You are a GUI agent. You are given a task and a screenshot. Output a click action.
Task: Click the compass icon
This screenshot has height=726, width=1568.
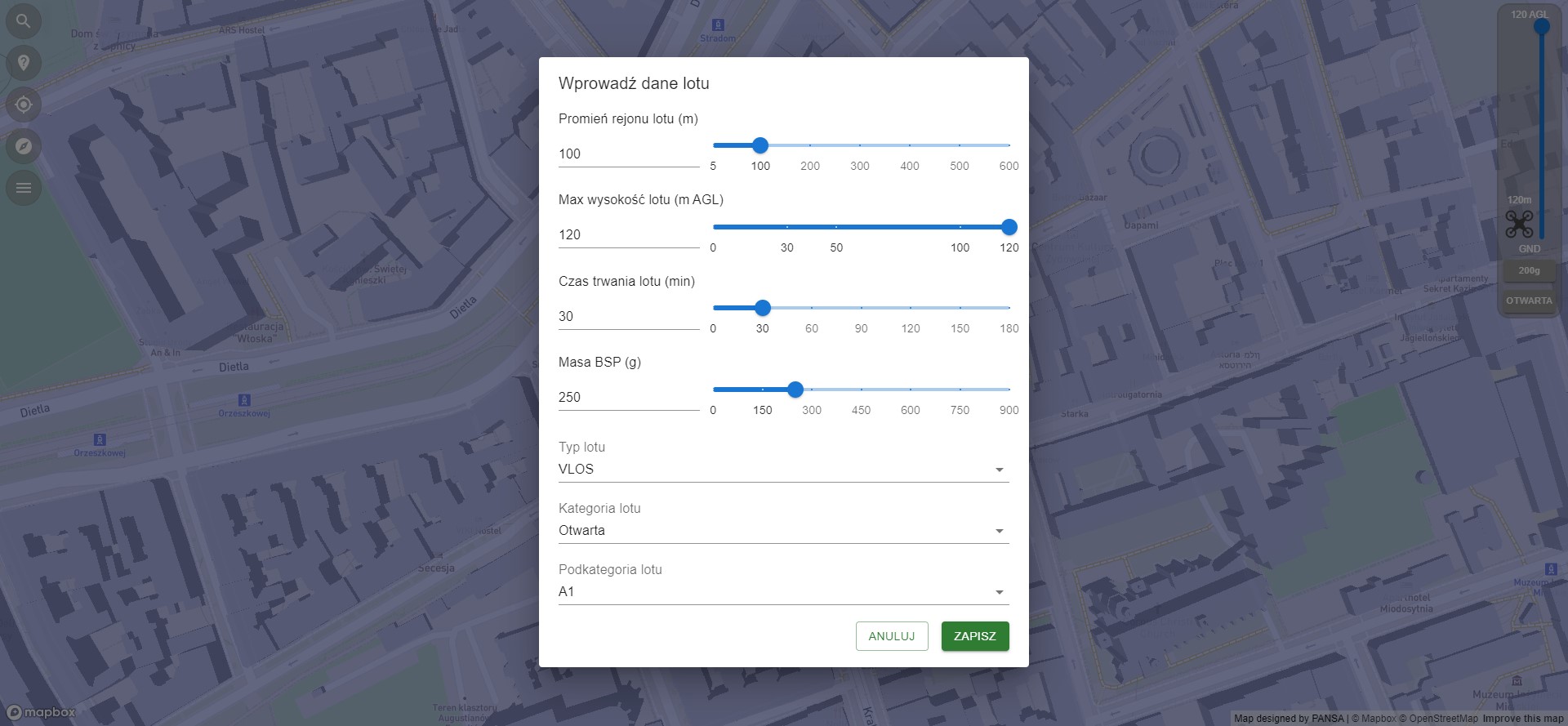coord(24,146)
